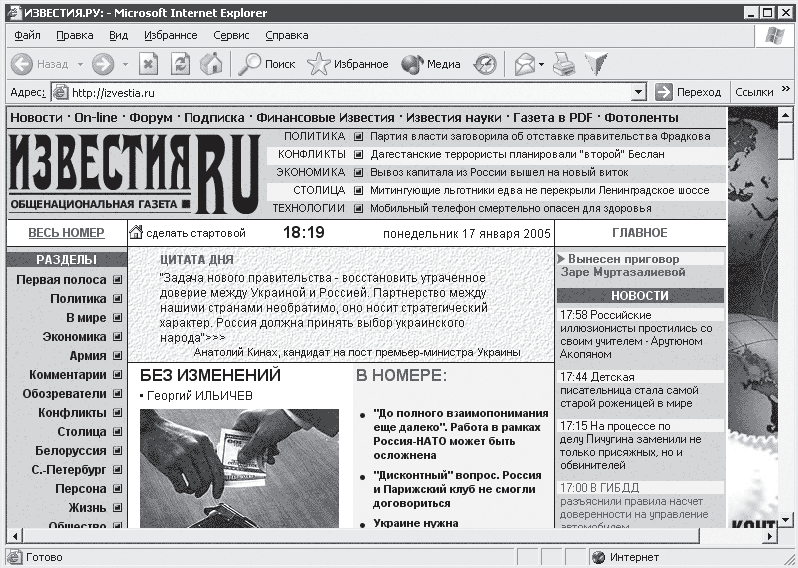Click the Переход go arrow button

[x=664, y=92]
